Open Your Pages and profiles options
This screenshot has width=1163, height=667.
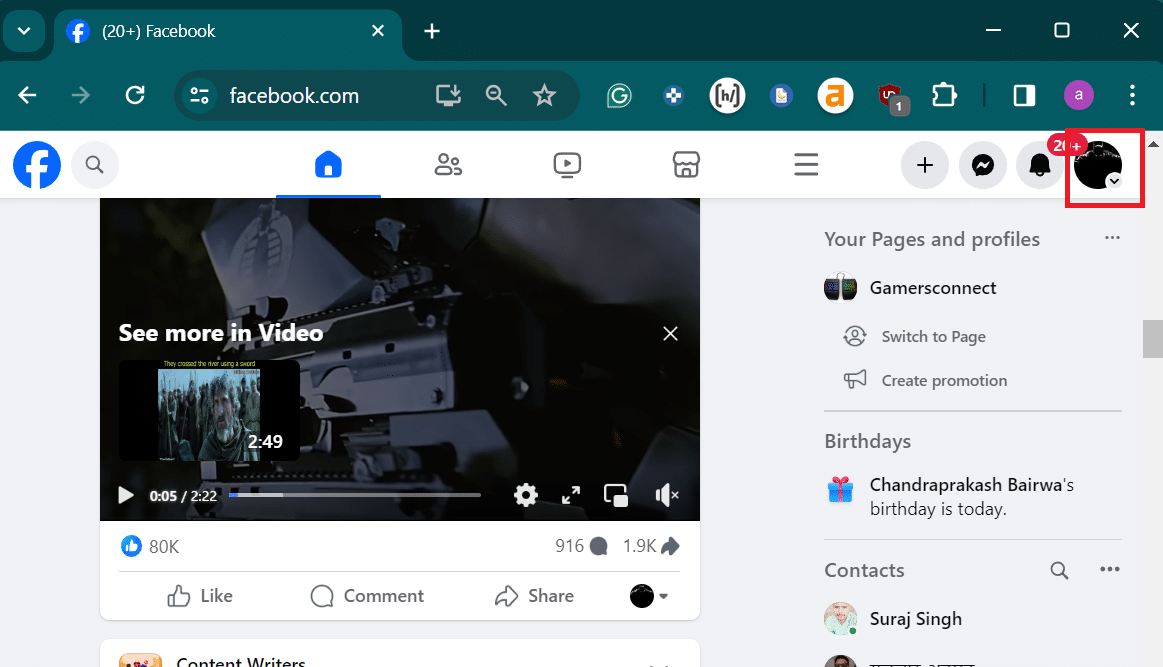(1112, 238)
